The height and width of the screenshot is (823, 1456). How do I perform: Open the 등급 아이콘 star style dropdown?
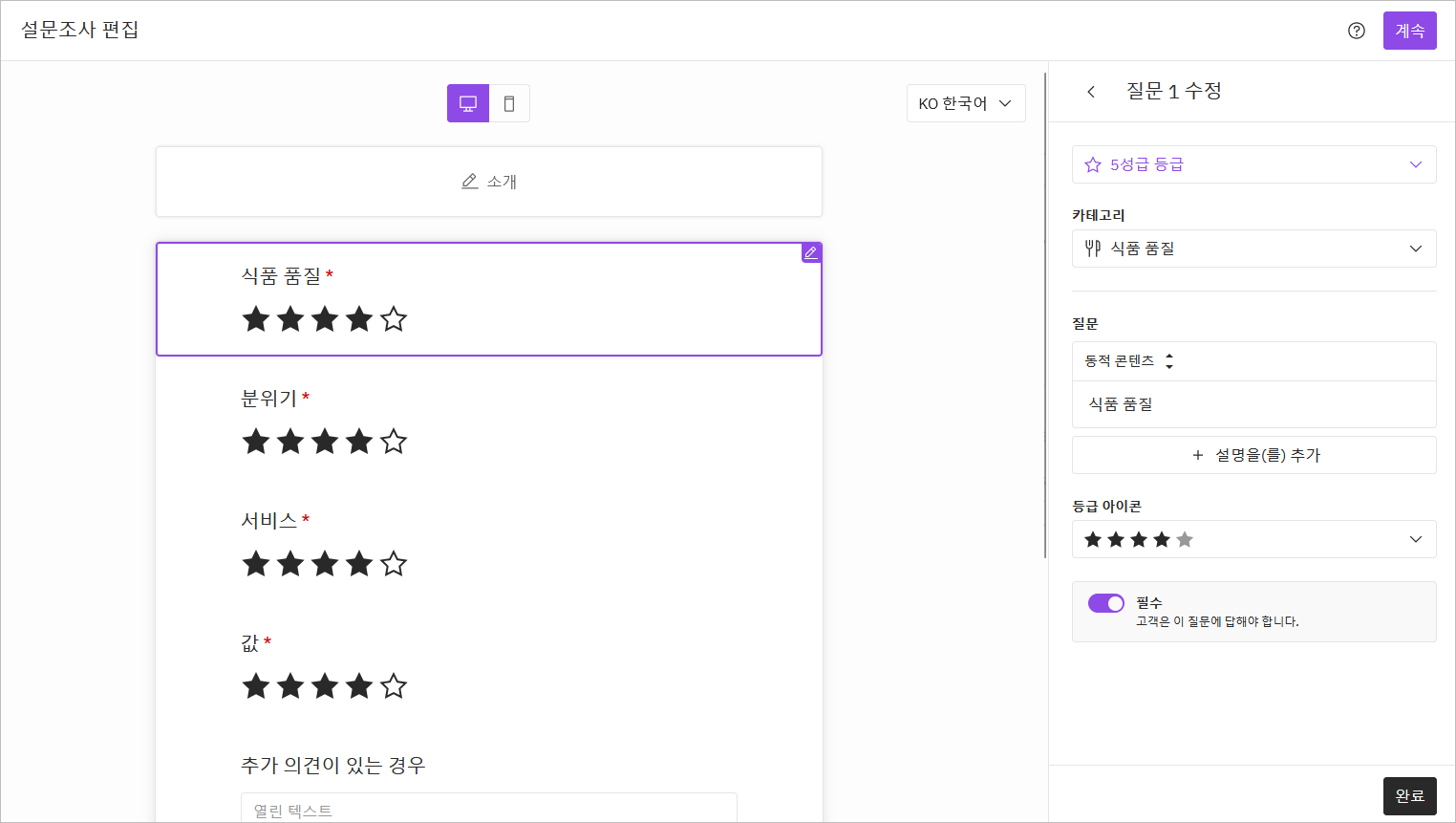pyautogui.click(x=1254, y=539)
